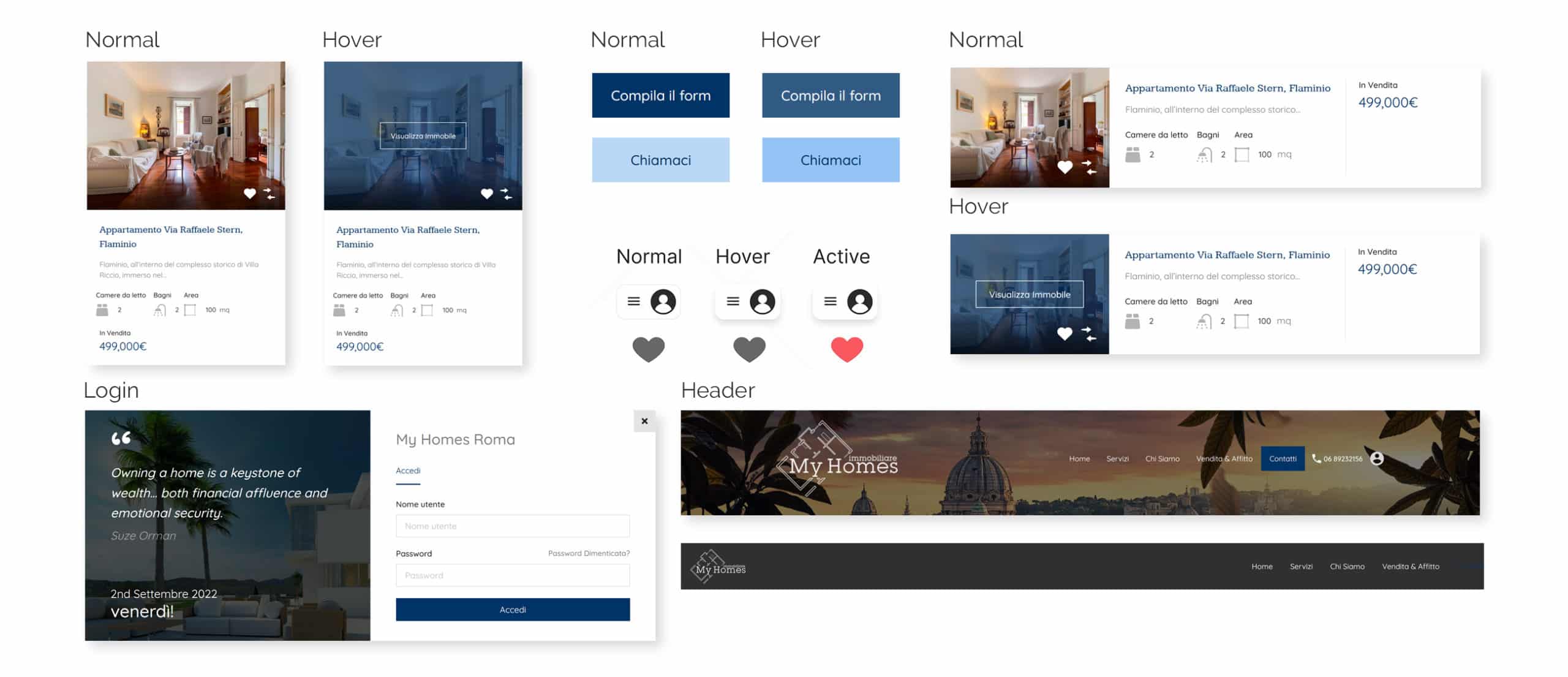Click compare arrows on the normal horizontal listing photo
1568x677 pixels.
[1088, 167]
